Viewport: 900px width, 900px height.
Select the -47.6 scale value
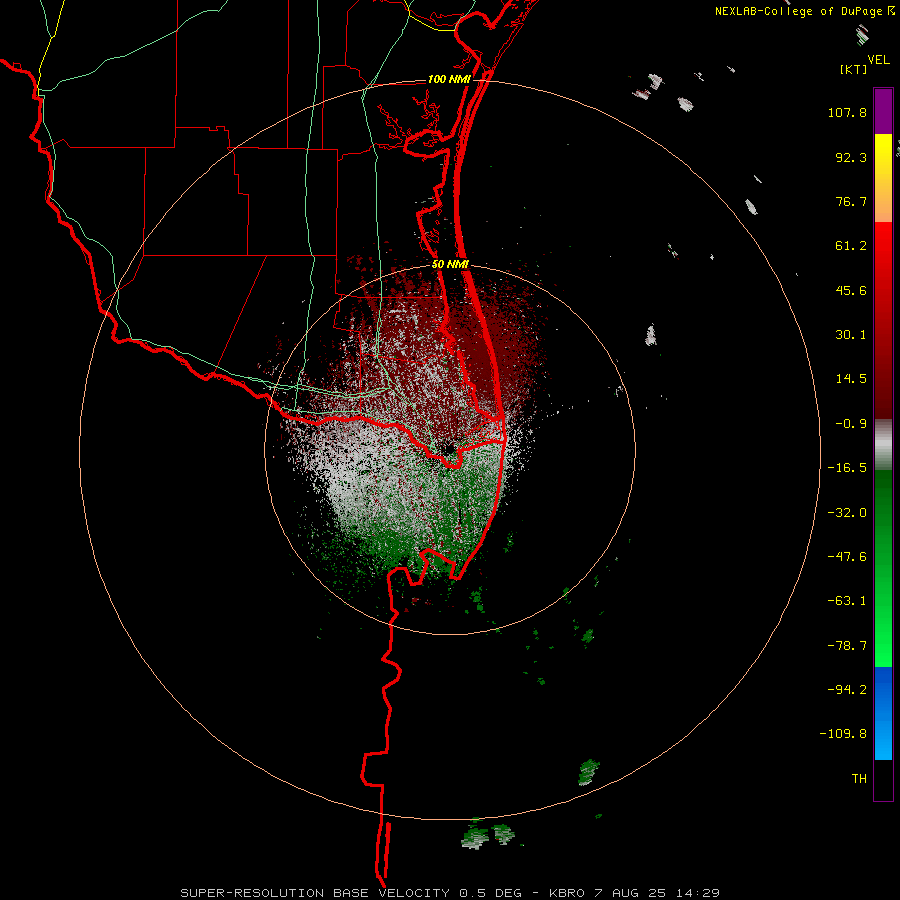pyautogui.click(x=847, y=556)
